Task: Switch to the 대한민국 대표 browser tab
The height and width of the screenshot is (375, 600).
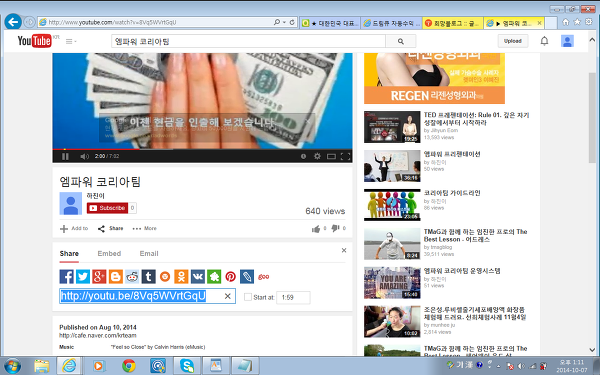Action: coord(330,23)
